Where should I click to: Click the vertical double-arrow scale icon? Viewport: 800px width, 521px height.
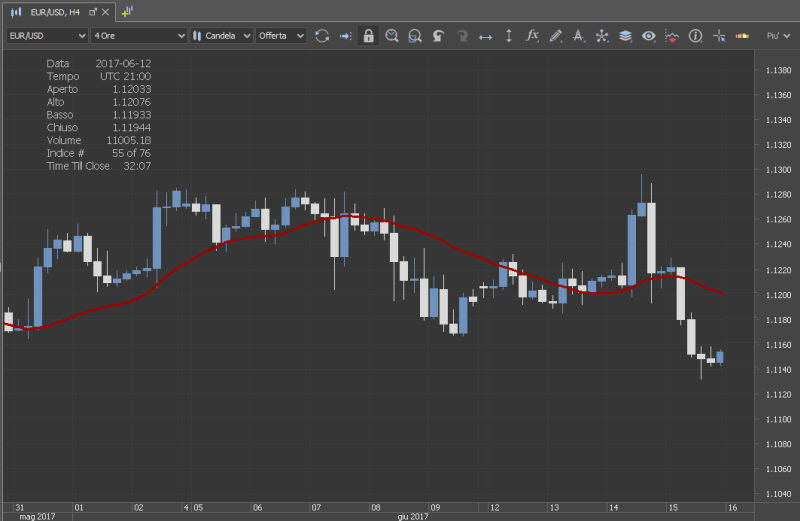coord(509,36)
